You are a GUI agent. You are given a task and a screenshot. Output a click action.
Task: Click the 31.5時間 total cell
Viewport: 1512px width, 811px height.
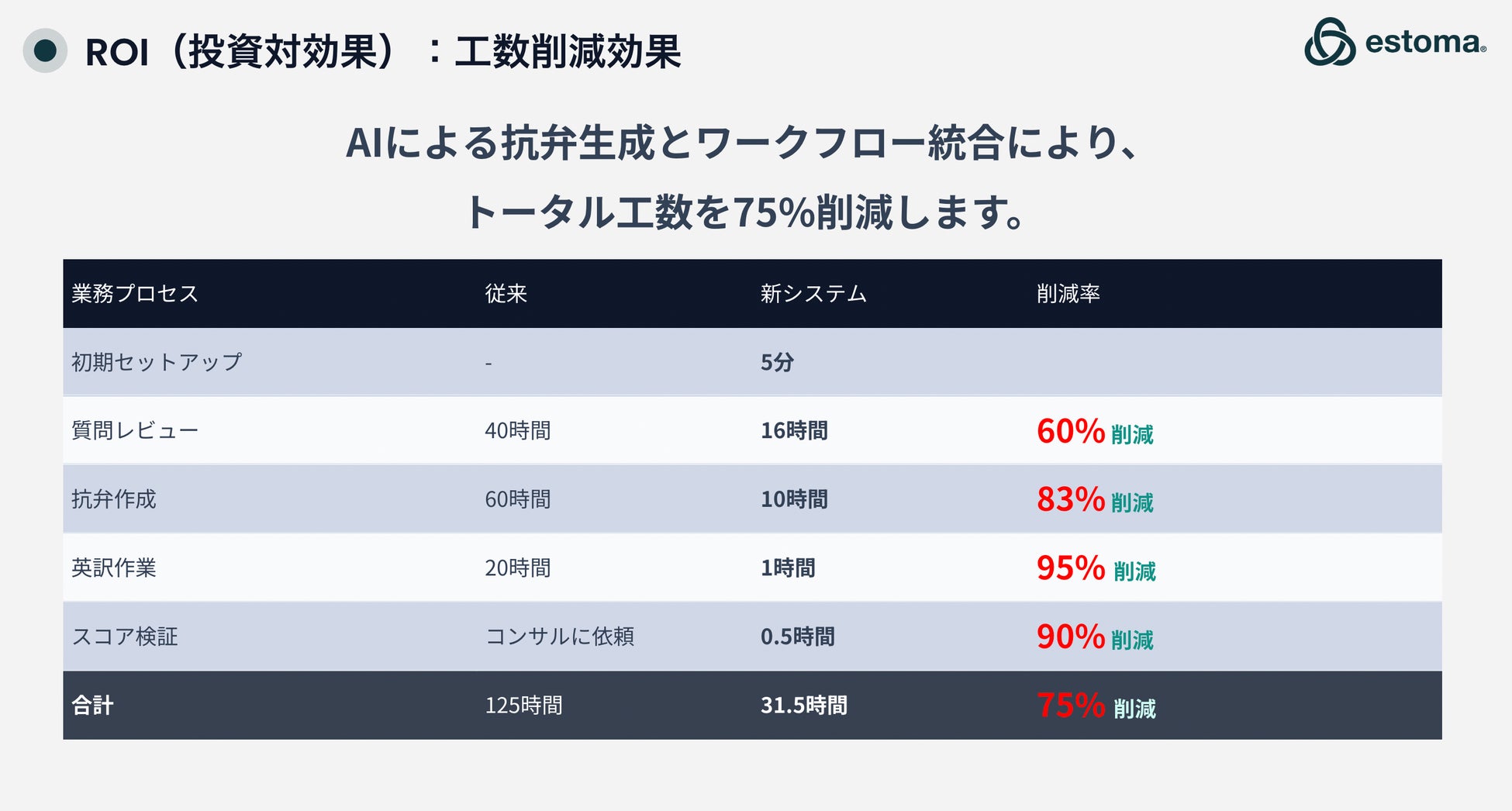pyautogui.click(x=803, y=706)
